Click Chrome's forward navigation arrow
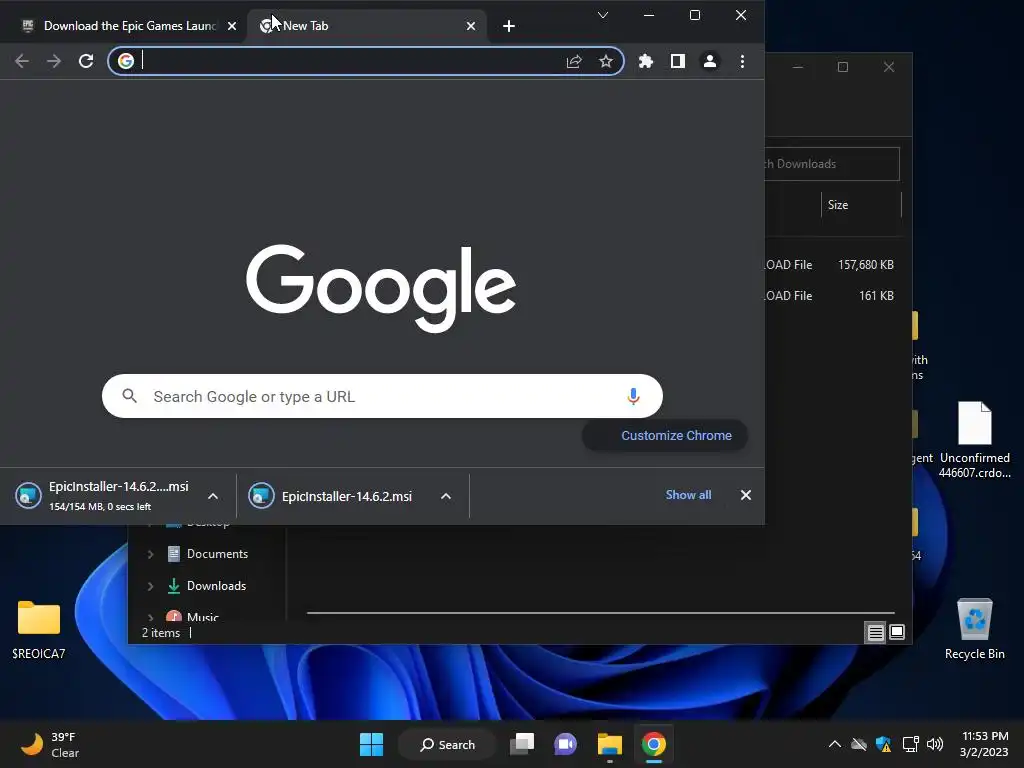 pyautogui.click(x=54, y=61)
